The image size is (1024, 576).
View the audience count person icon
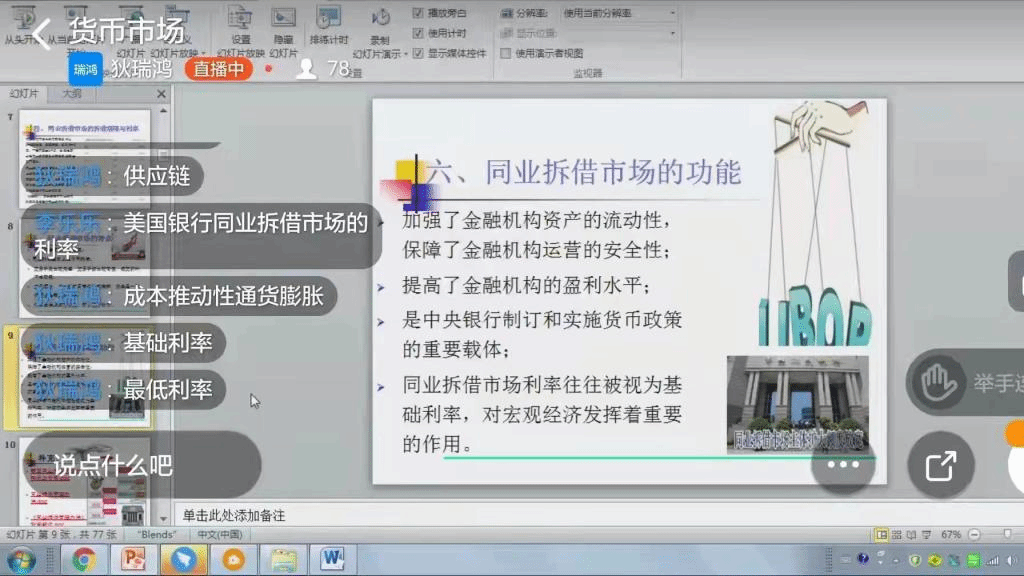(306, 69)
